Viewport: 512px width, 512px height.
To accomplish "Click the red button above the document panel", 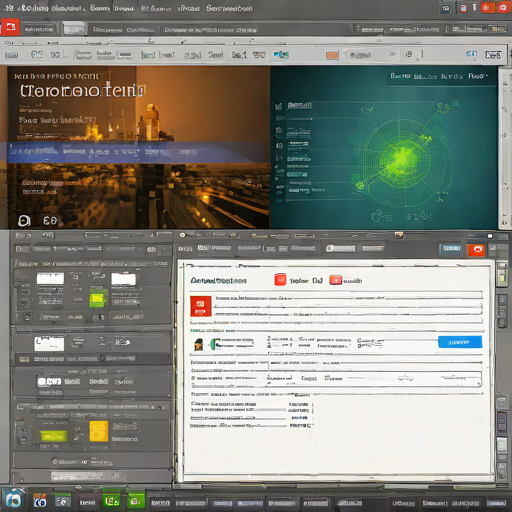I will [476, 250].
